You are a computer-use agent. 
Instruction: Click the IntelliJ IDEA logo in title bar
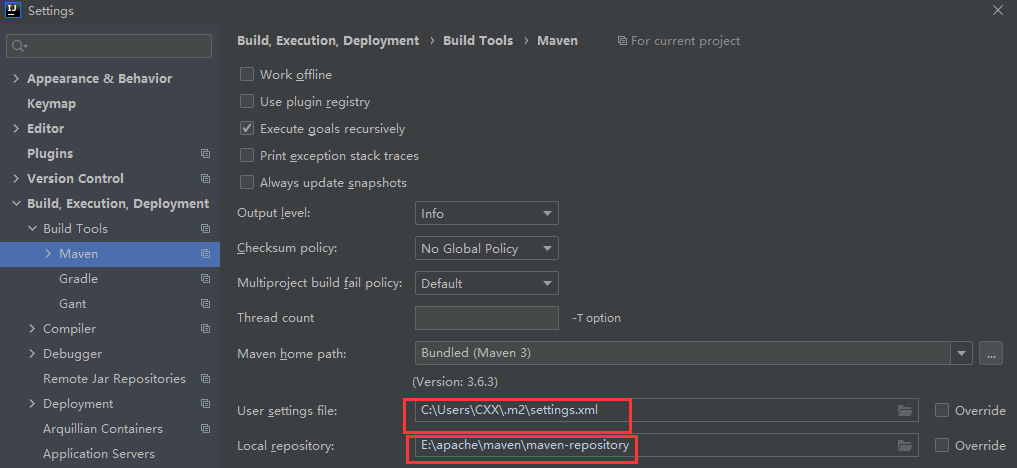(13, 10)
